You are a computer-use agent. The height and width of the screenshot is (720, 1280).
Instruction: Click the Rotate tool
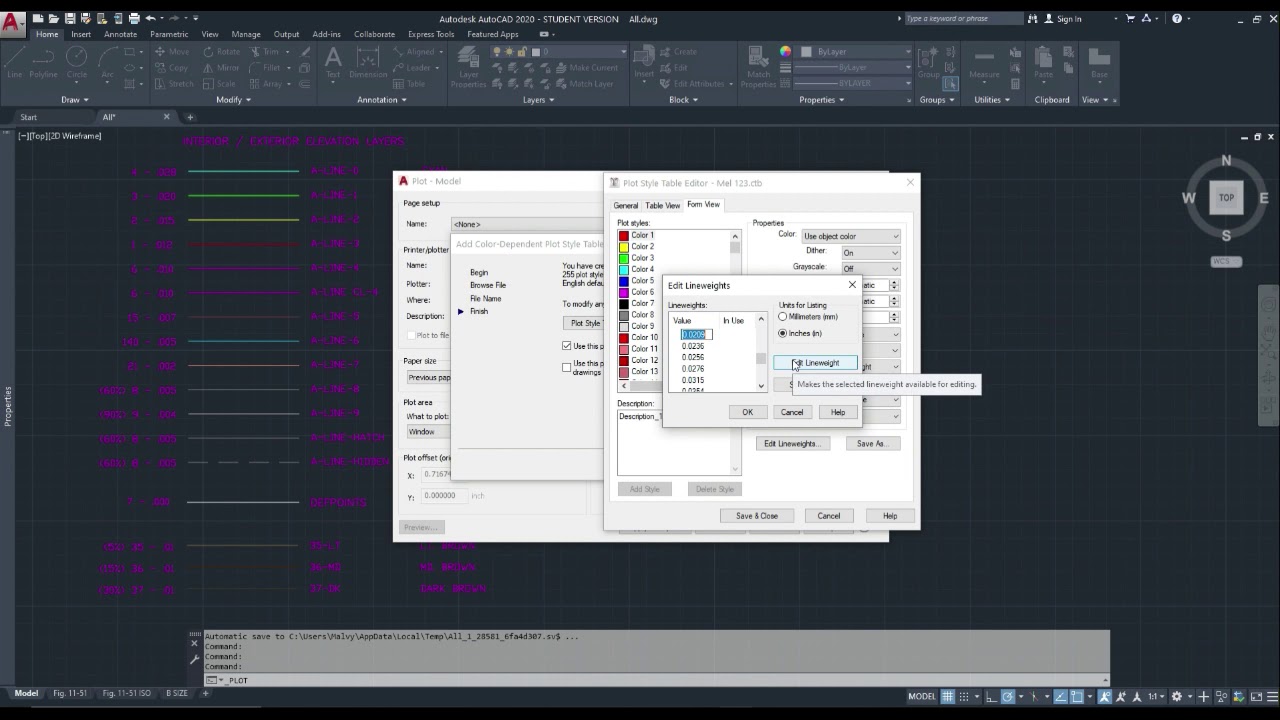pos(219,52)
